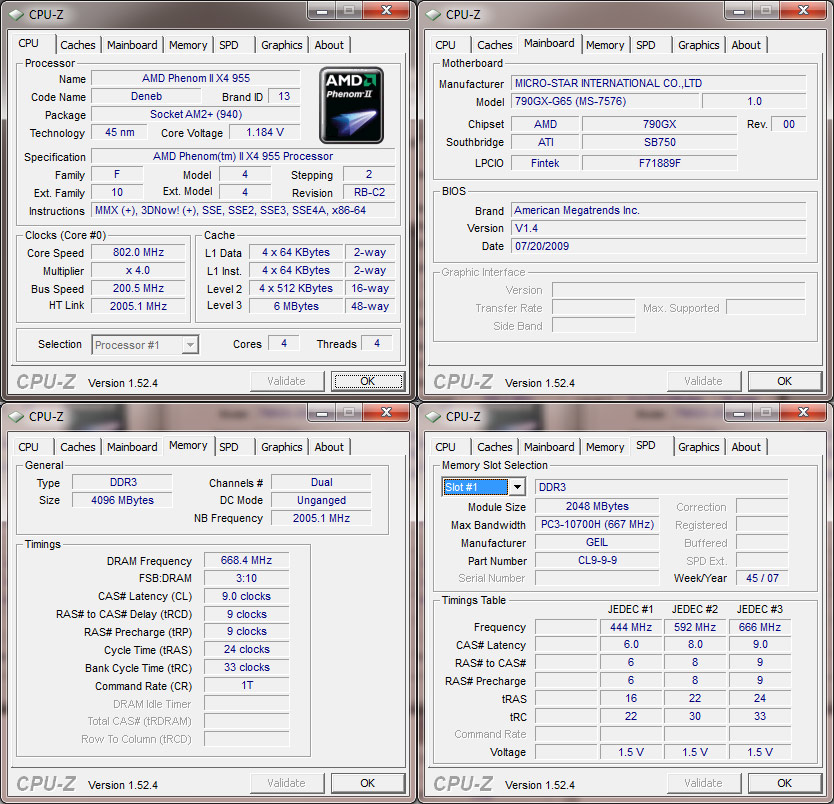Viewport: 834px width, 804px height.
Task: Open the Graphics tab in the Timings window
Action: (281, 447)
